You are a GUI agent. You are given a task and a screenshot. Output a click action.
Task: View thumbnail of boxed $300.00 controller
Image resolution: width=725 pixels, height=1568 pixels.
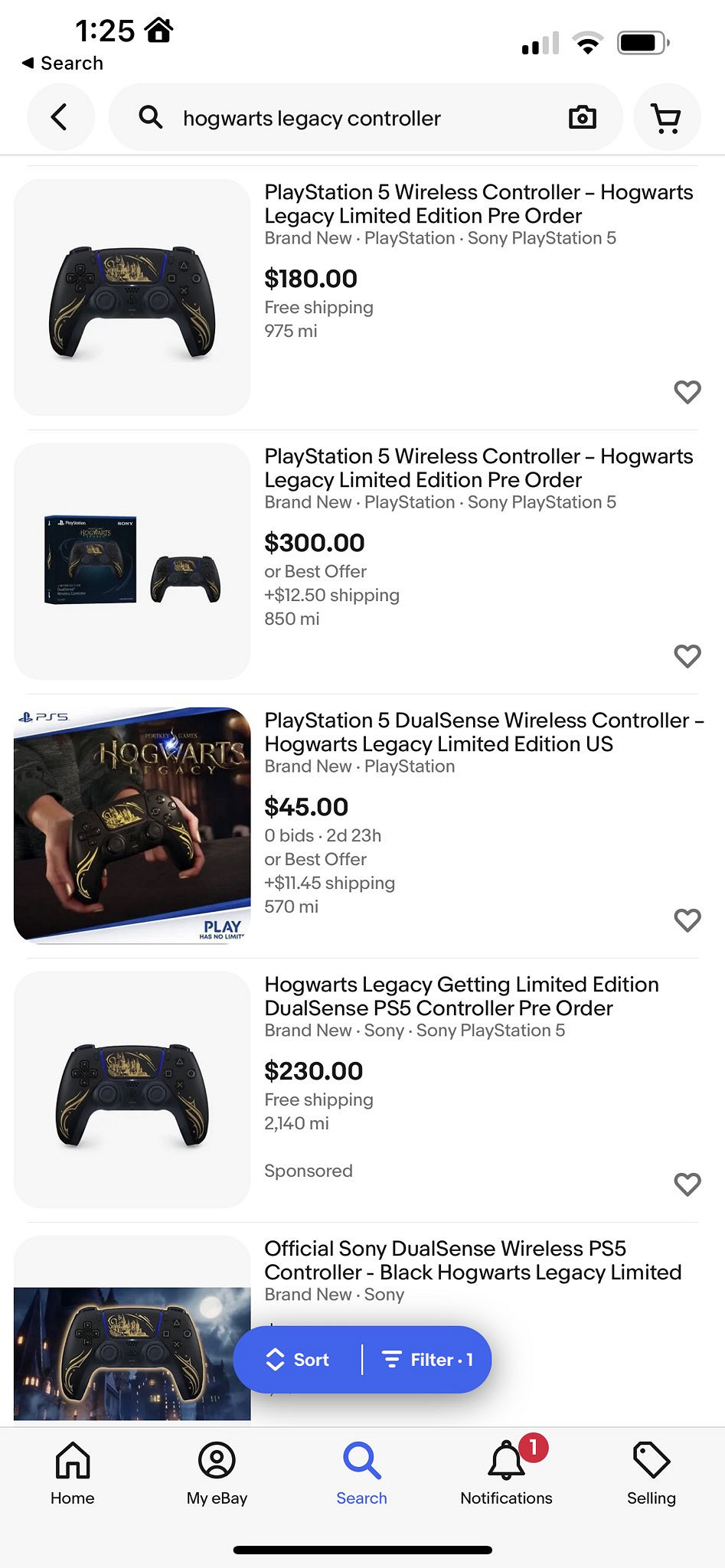132,561
